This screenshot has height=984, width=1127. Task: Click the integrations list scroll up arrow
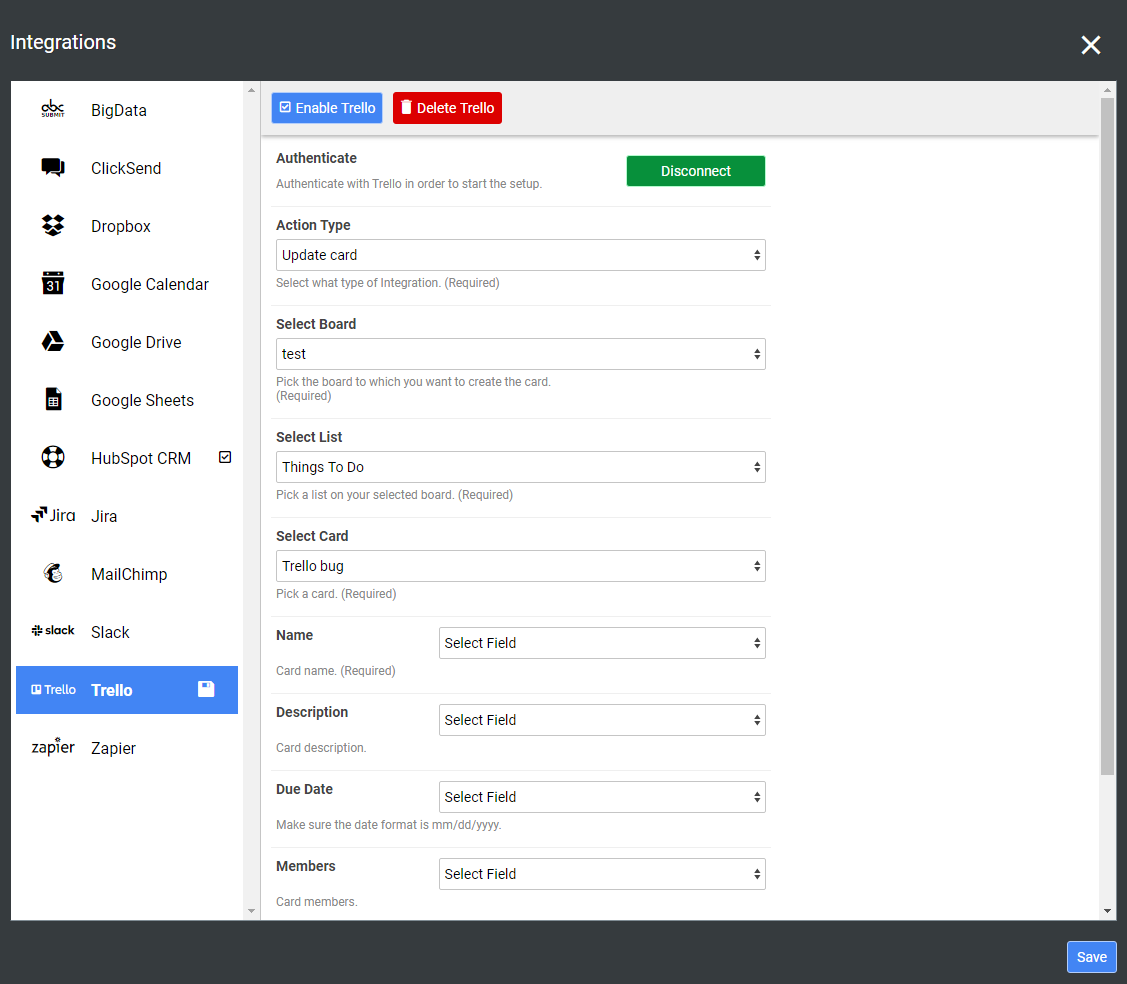pyautogui.click(x=251, y=90)
